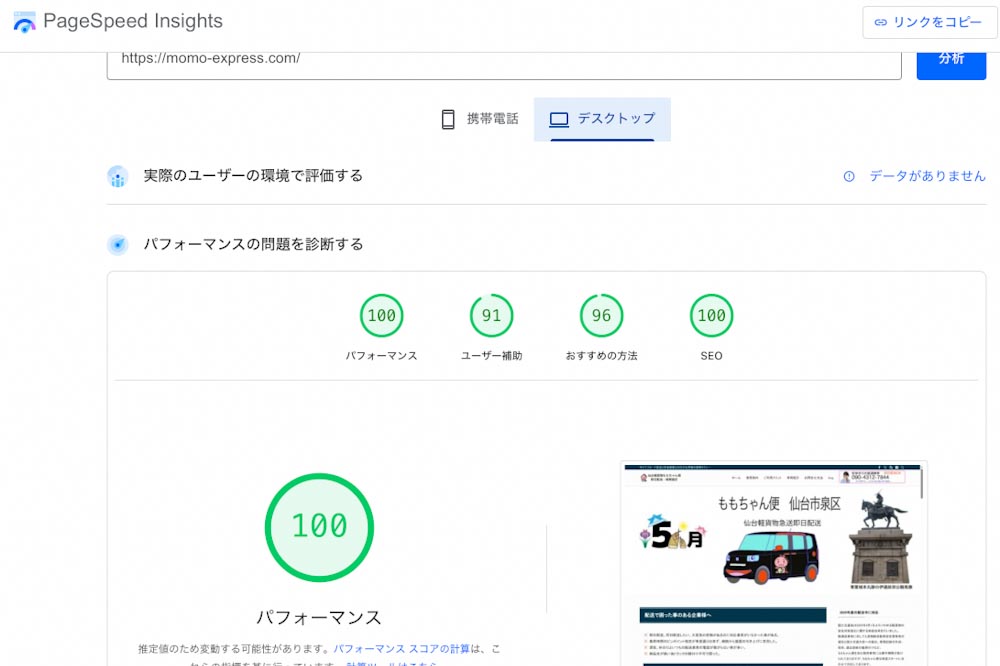Click the パフォーマンスの問題を診断する heading
This screenshot has width=1000, height=666.
click(x=253, y=244)
